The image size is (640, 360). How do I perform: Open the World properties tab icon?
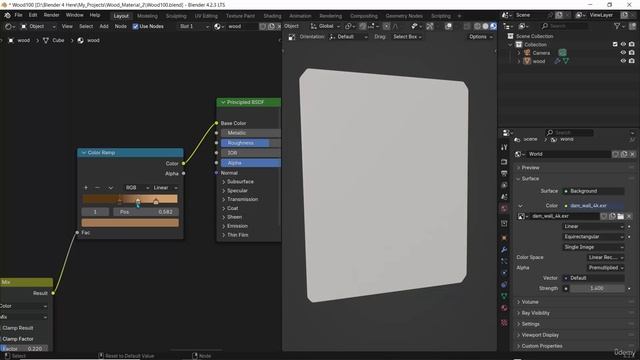click(x=504, y=209)
